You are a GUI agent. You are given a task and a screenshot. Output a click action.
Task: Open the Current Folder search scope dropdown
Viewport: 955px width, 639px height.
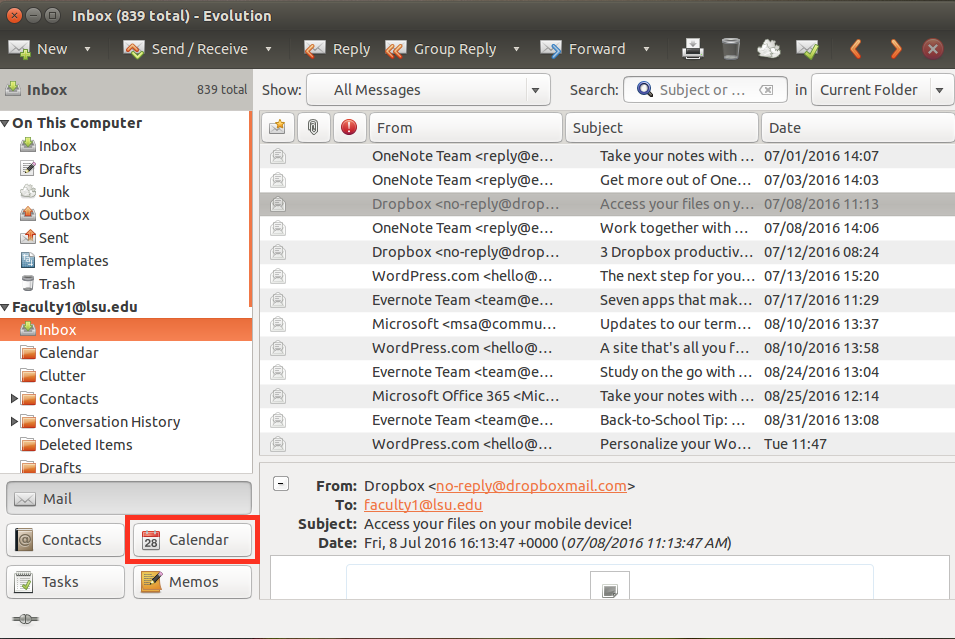click(938, 90)
